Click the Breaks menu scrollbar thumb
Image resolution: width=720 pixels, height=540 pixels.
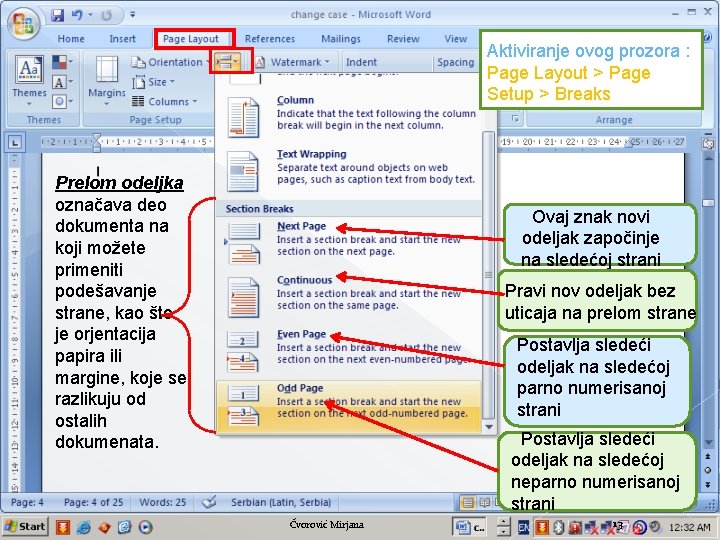point(489,275)
